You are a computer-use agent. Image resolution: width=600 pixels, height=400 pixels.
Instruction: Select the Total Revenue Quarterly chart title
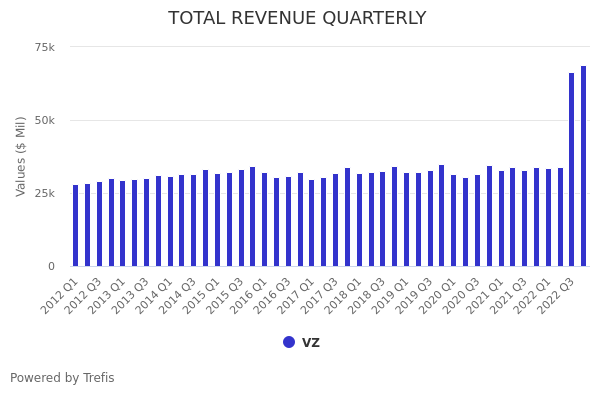coord(297,19)
